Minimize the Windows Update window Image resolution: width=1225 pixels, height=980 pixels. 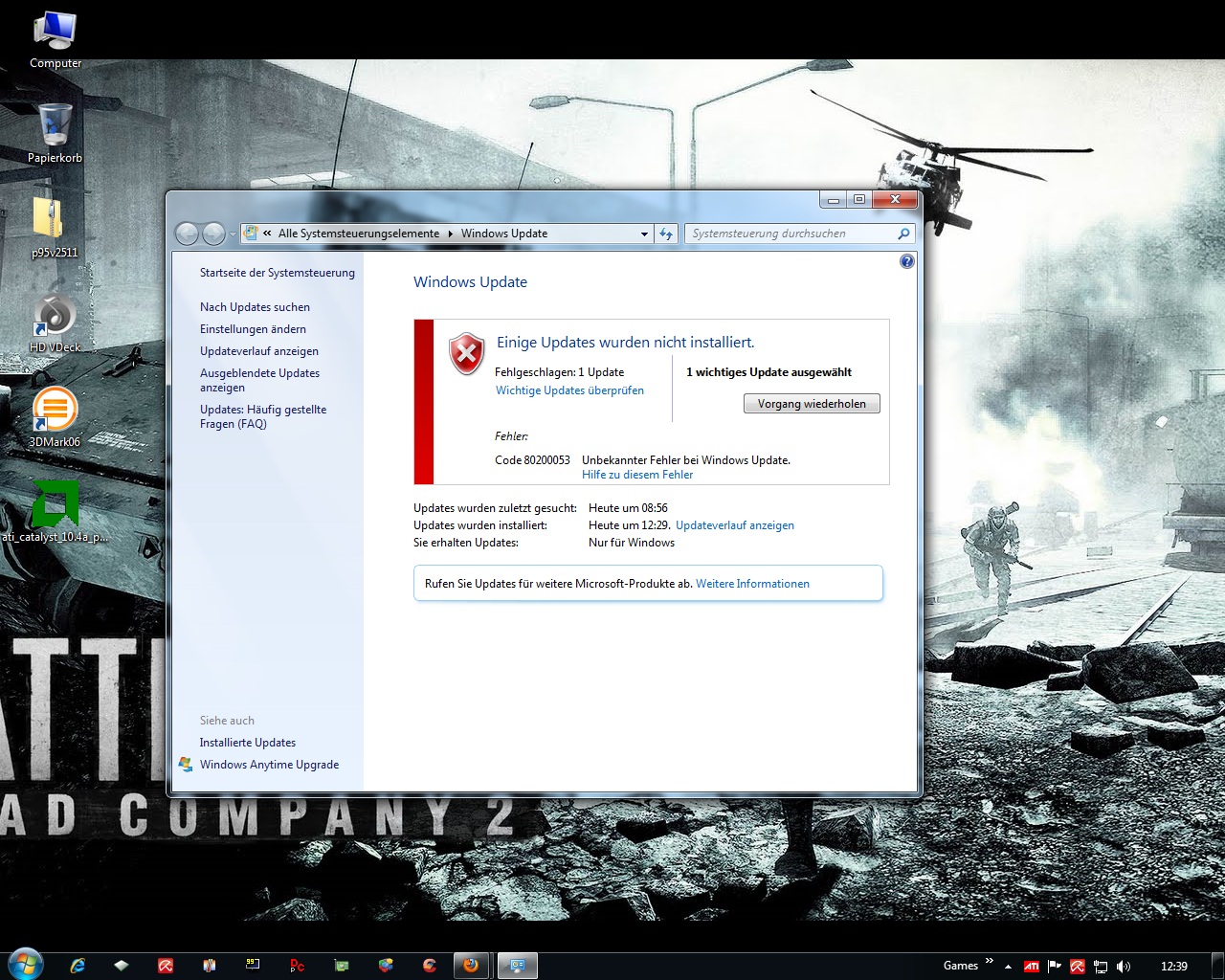click(834, 200)
